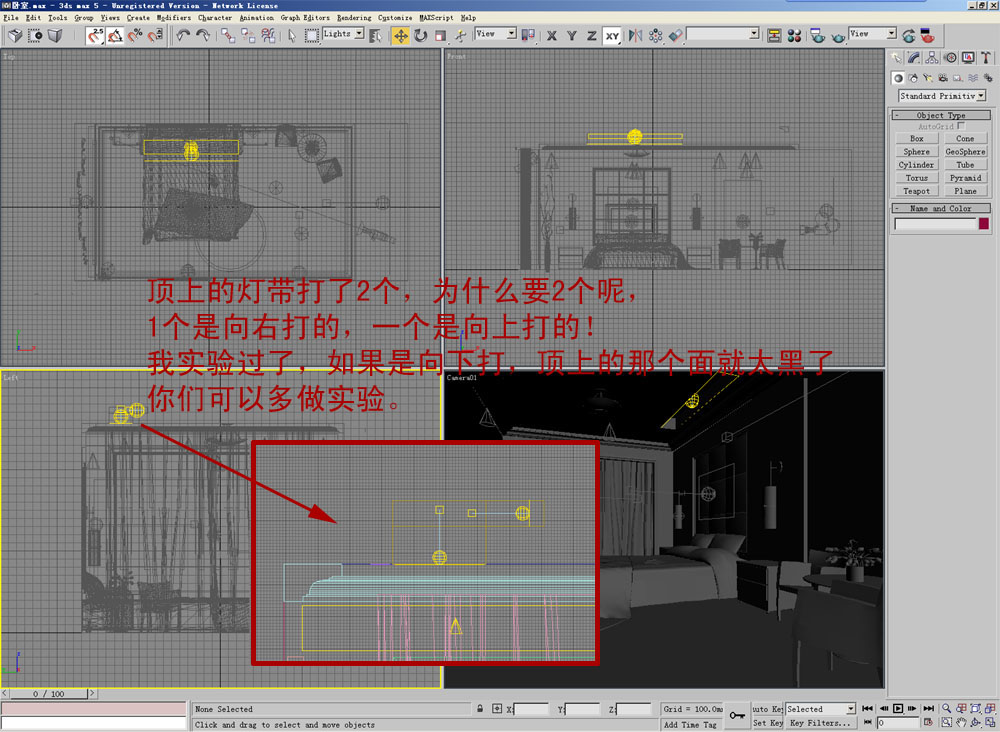This screenshot has height=732, width=1000.
Task: Open the named selection sets dropdown
Action: coord(723,33)
